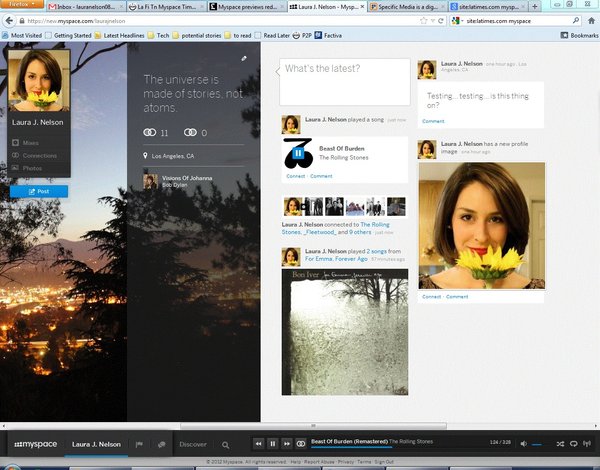Click Connect under the new profile image
Viewport: 600px width, 470px height.
point(432,297)
